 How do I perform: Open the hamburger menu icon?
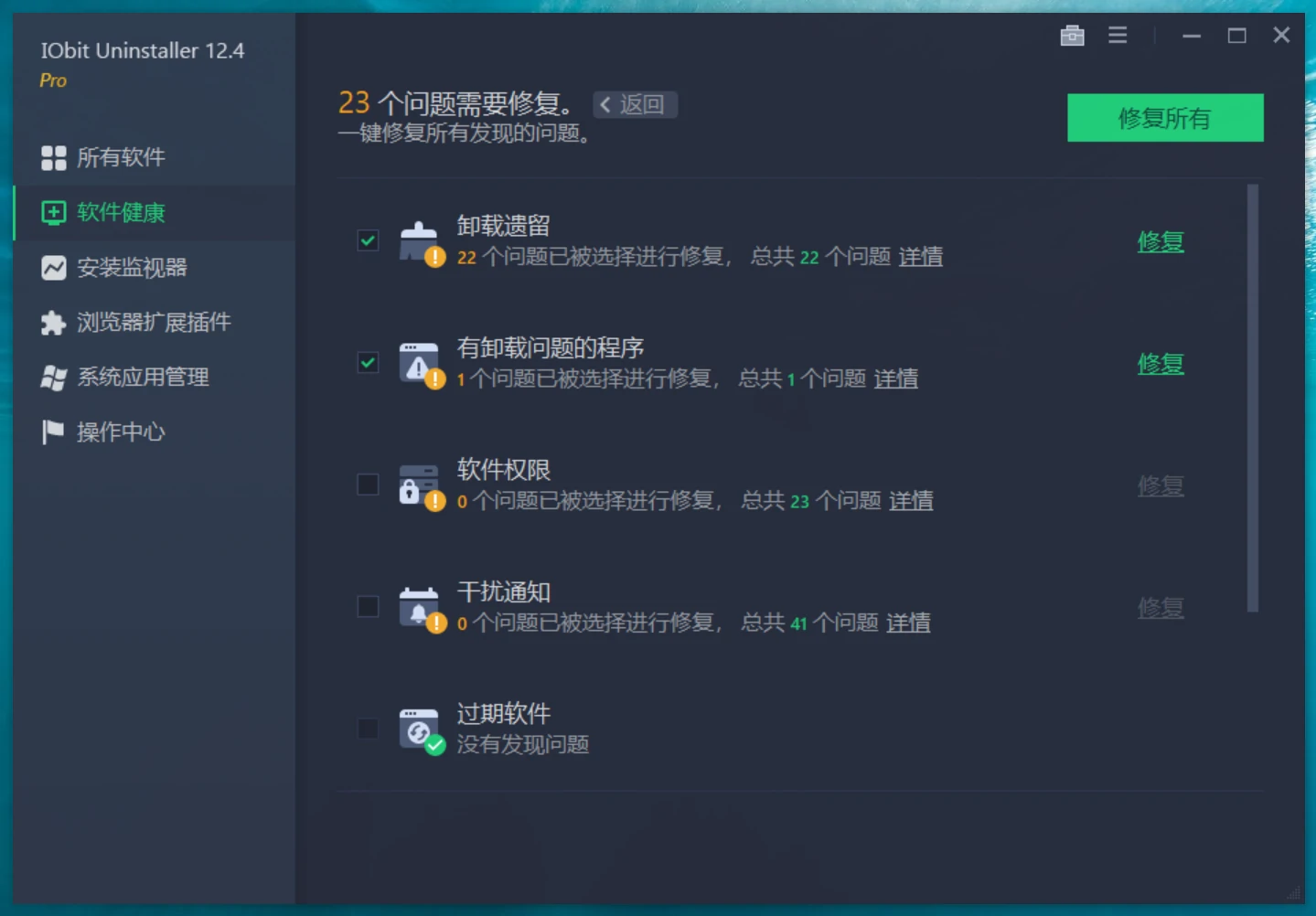[1118, 36]
